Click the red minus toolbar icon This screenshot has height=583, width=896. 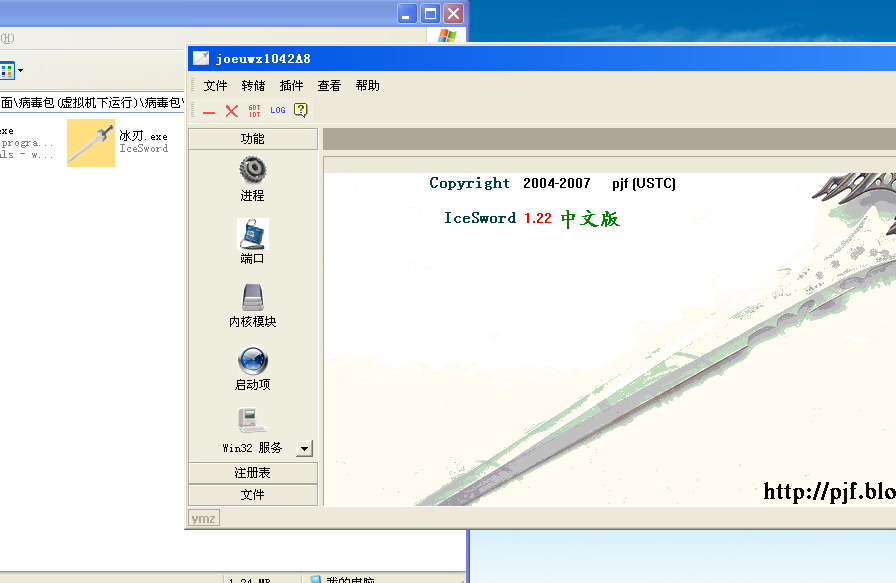point(209,112)
